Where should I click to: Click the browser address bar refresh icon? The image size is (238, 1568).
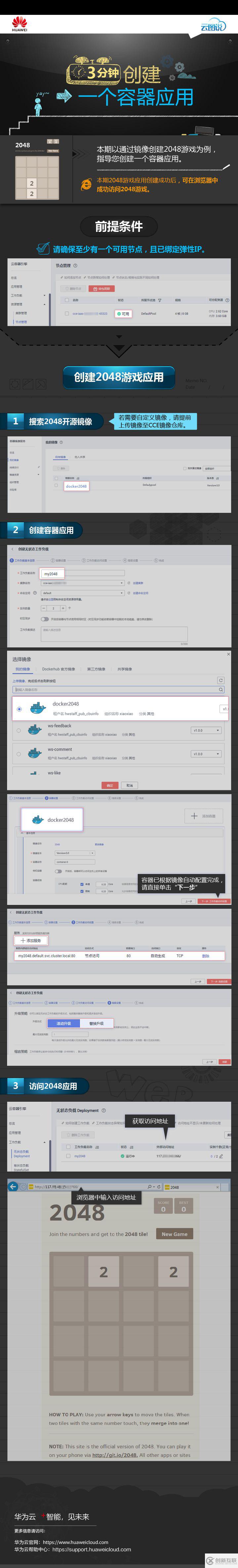click(x=159, y=1186)
